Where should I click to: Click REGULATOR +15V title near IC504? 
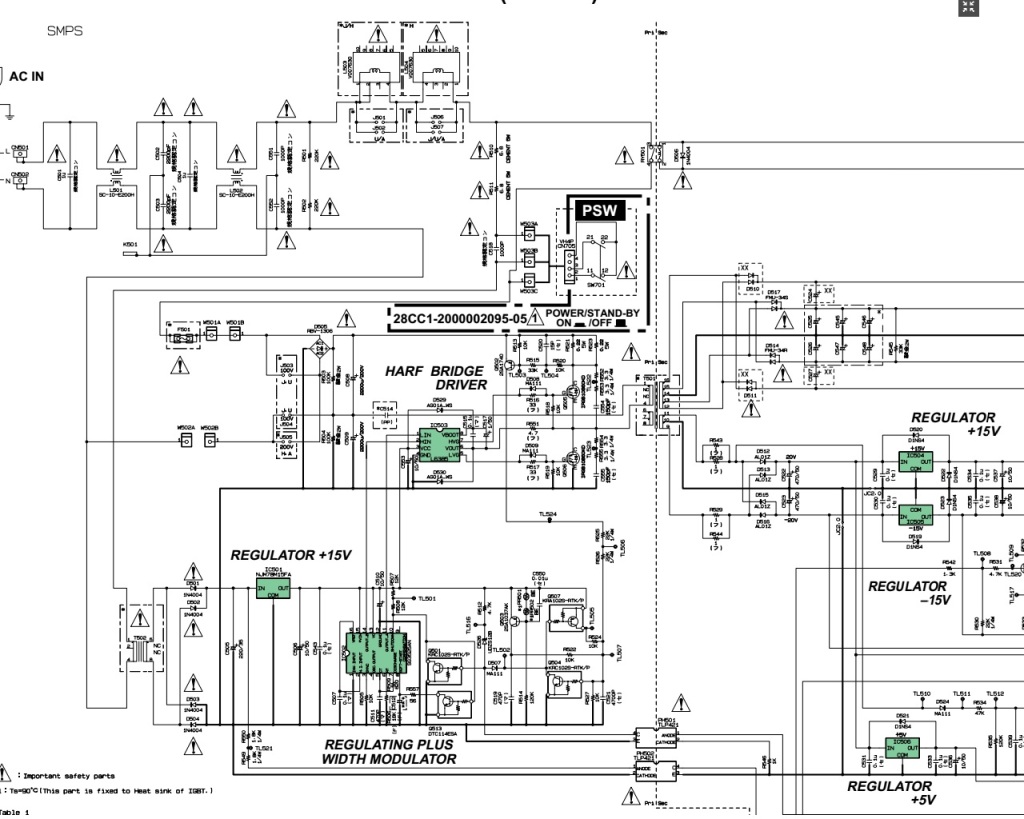954,424
